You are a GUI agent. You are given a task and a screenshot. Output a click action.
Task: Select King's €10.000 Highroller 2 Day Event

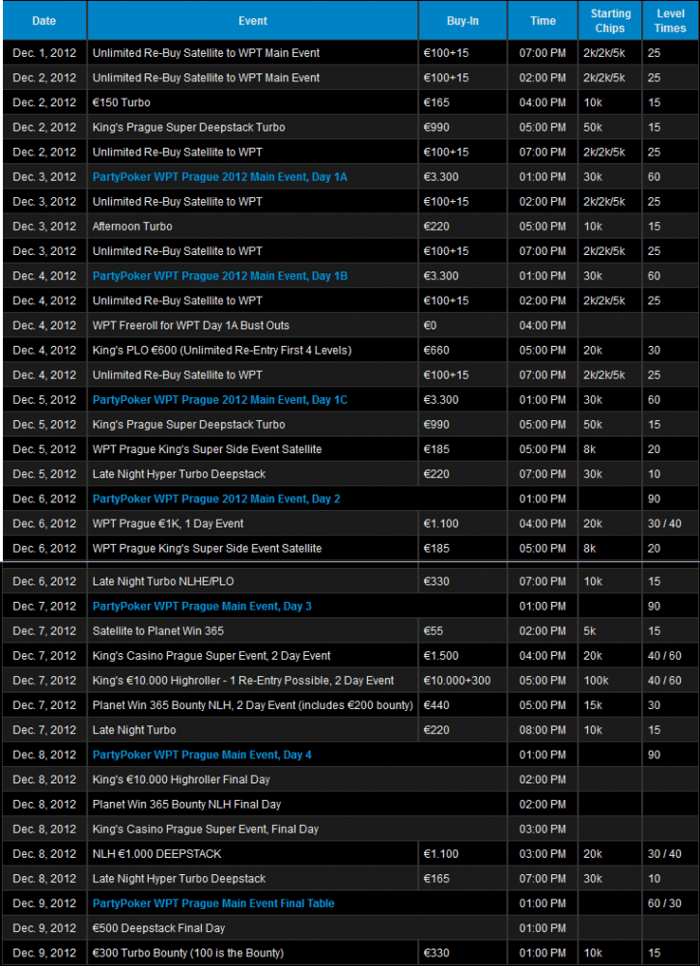pyautogui.click(x=243, y=681)
